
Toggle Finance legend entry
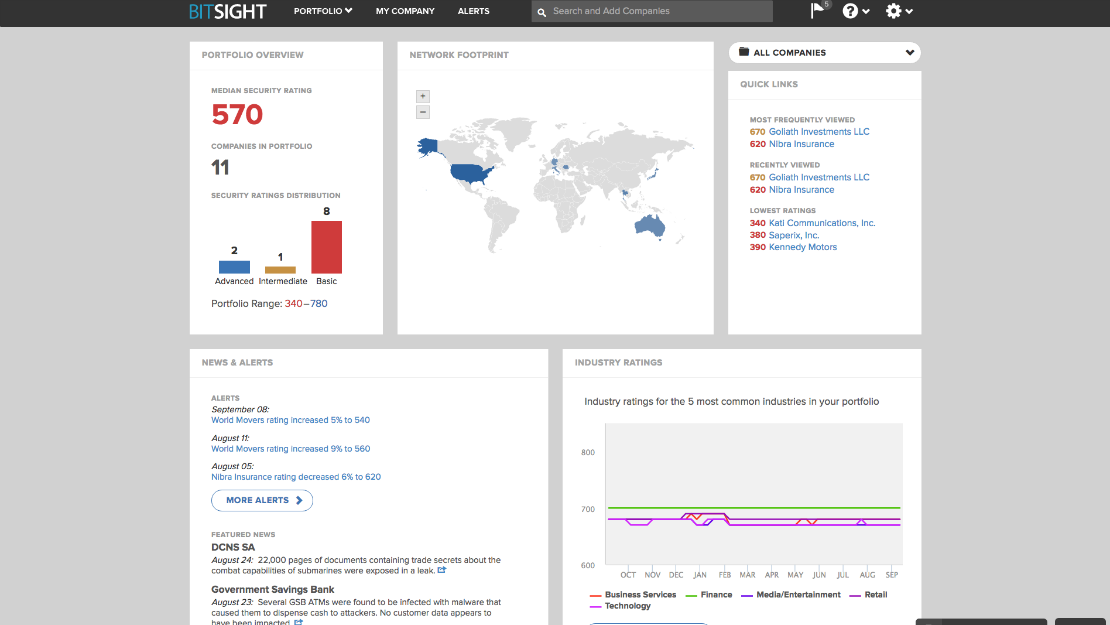point(709,595)
